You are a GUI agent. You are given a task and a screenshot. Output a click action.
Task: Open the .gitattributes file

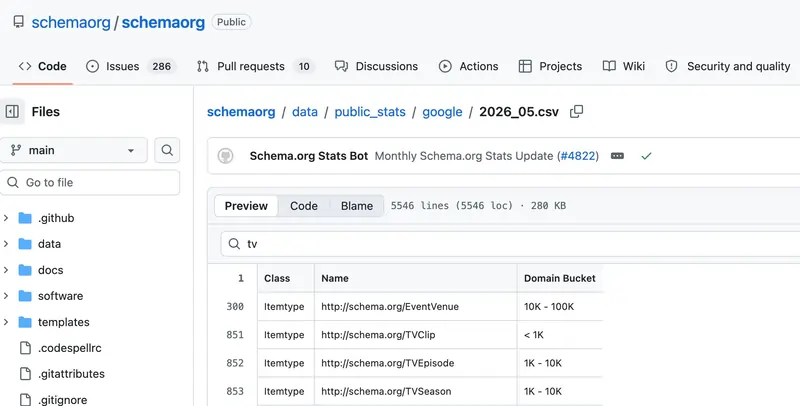(71, 374)
